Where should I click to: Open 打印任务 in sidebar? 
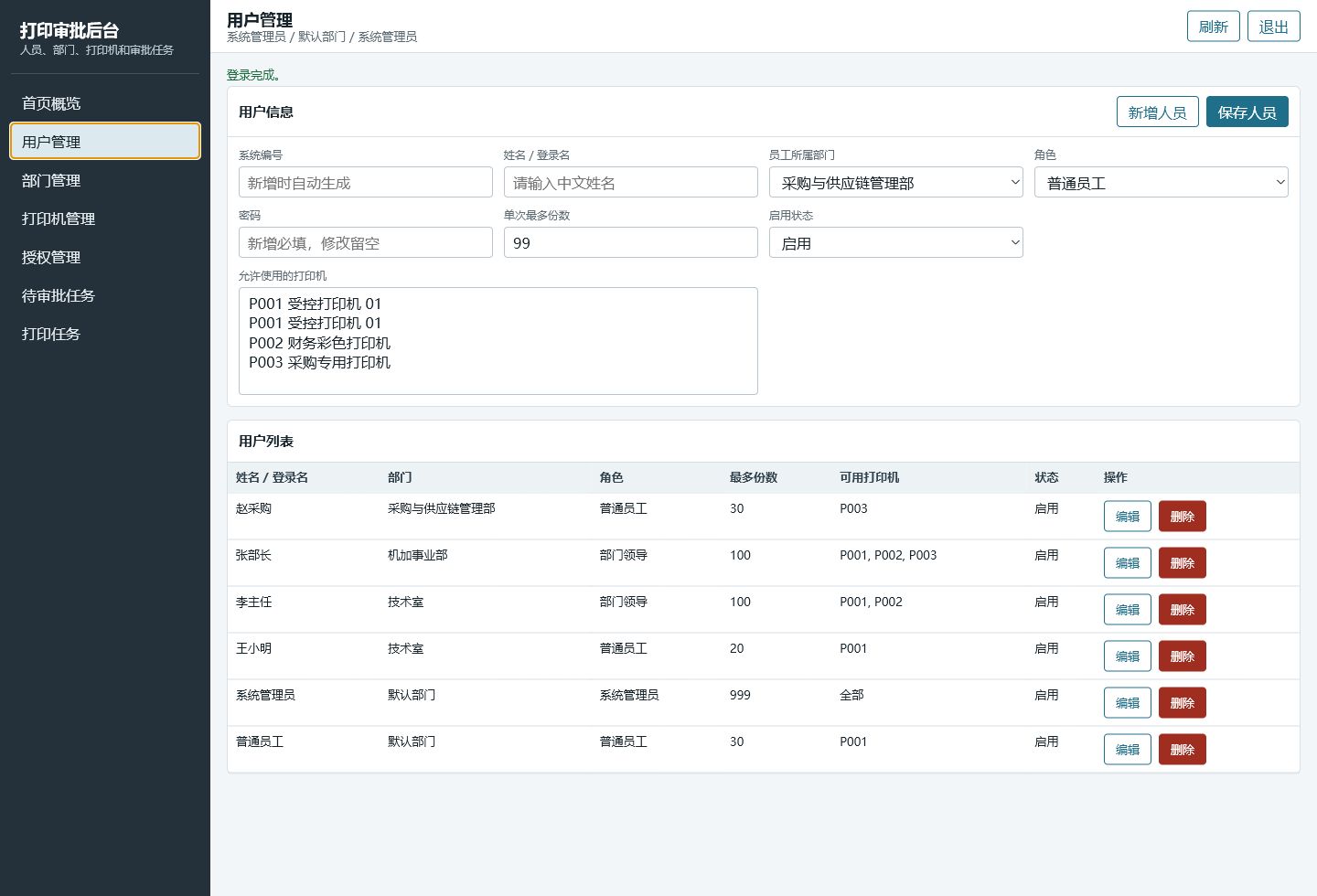(x=104, y=334)
